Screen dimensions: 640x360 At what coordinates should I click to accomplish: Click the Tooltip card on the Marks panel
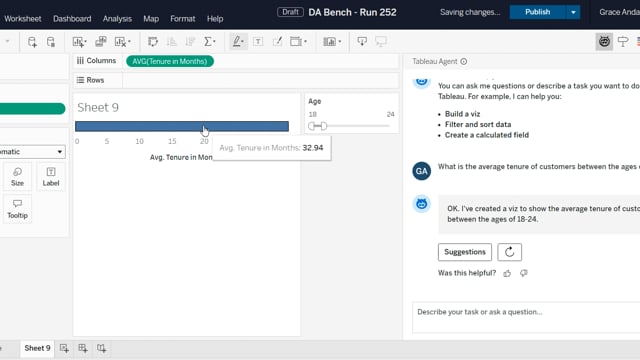pos(17,209)
